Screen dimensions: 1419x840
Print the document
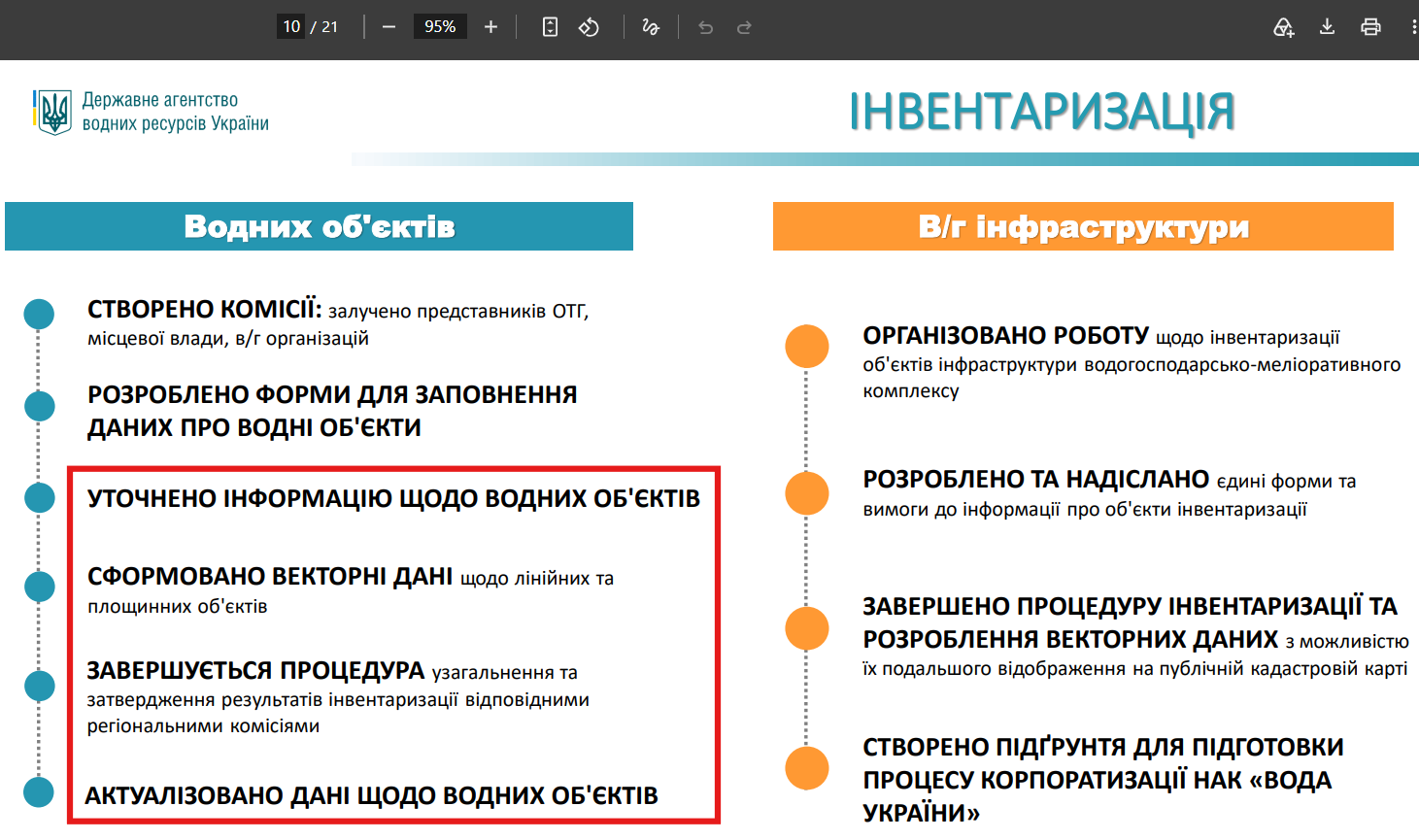(x=1370, y=27)
